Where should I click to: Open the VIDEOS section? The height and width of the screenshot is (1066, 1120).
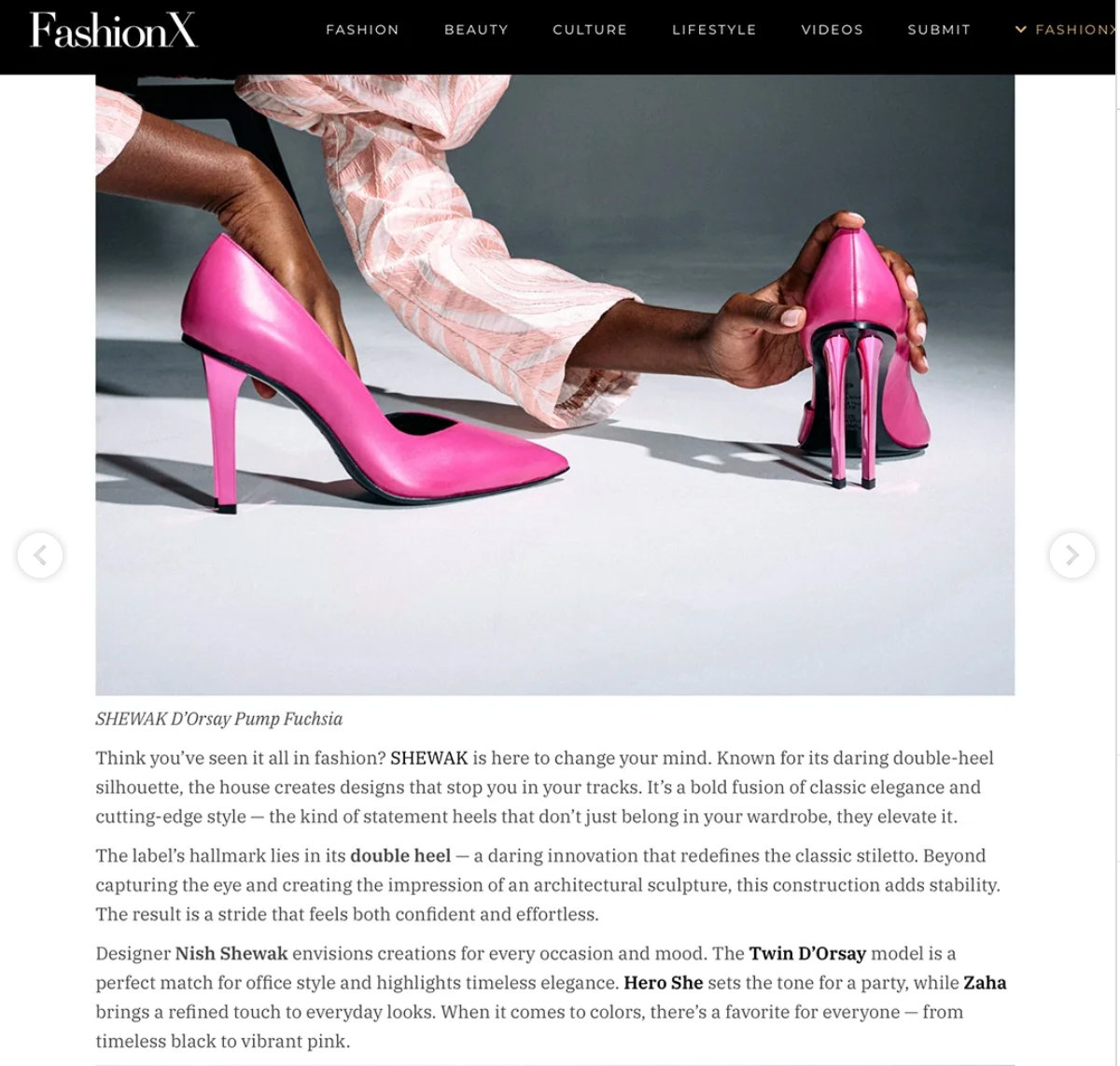pyautogui.click(x=832, y=30)
